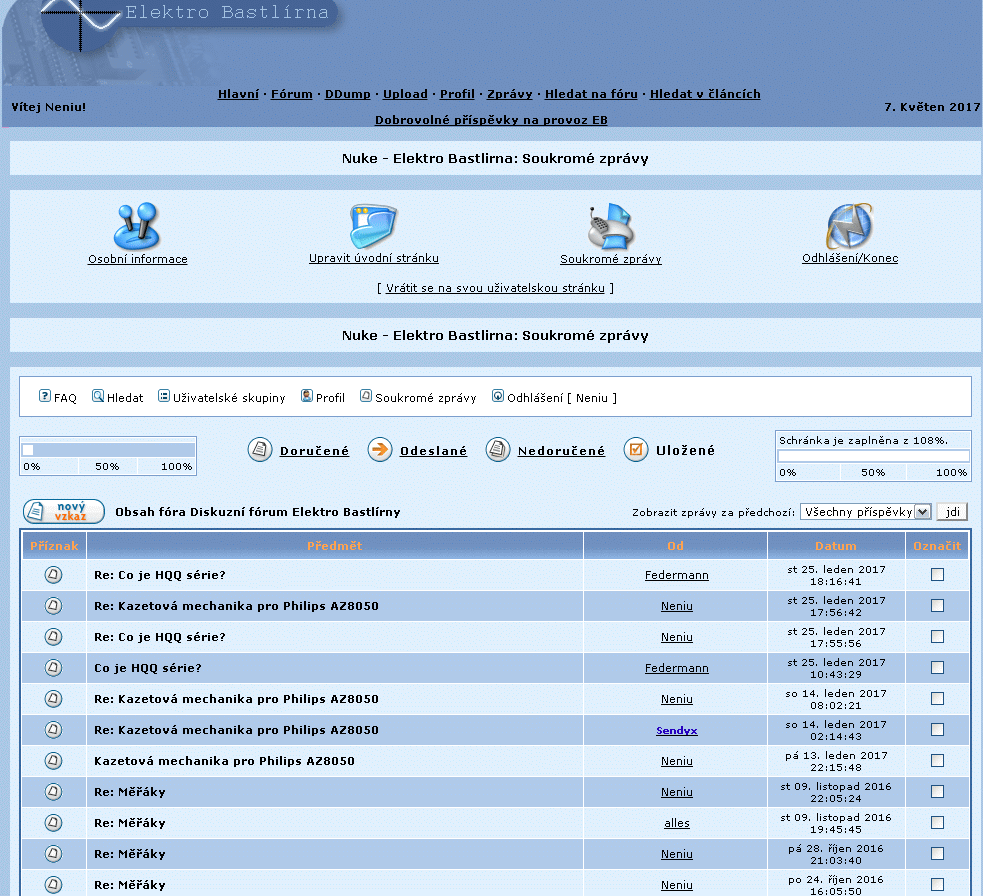
Task: Open the message 'Co je HQQ série?'
Action: pos(148,668)
